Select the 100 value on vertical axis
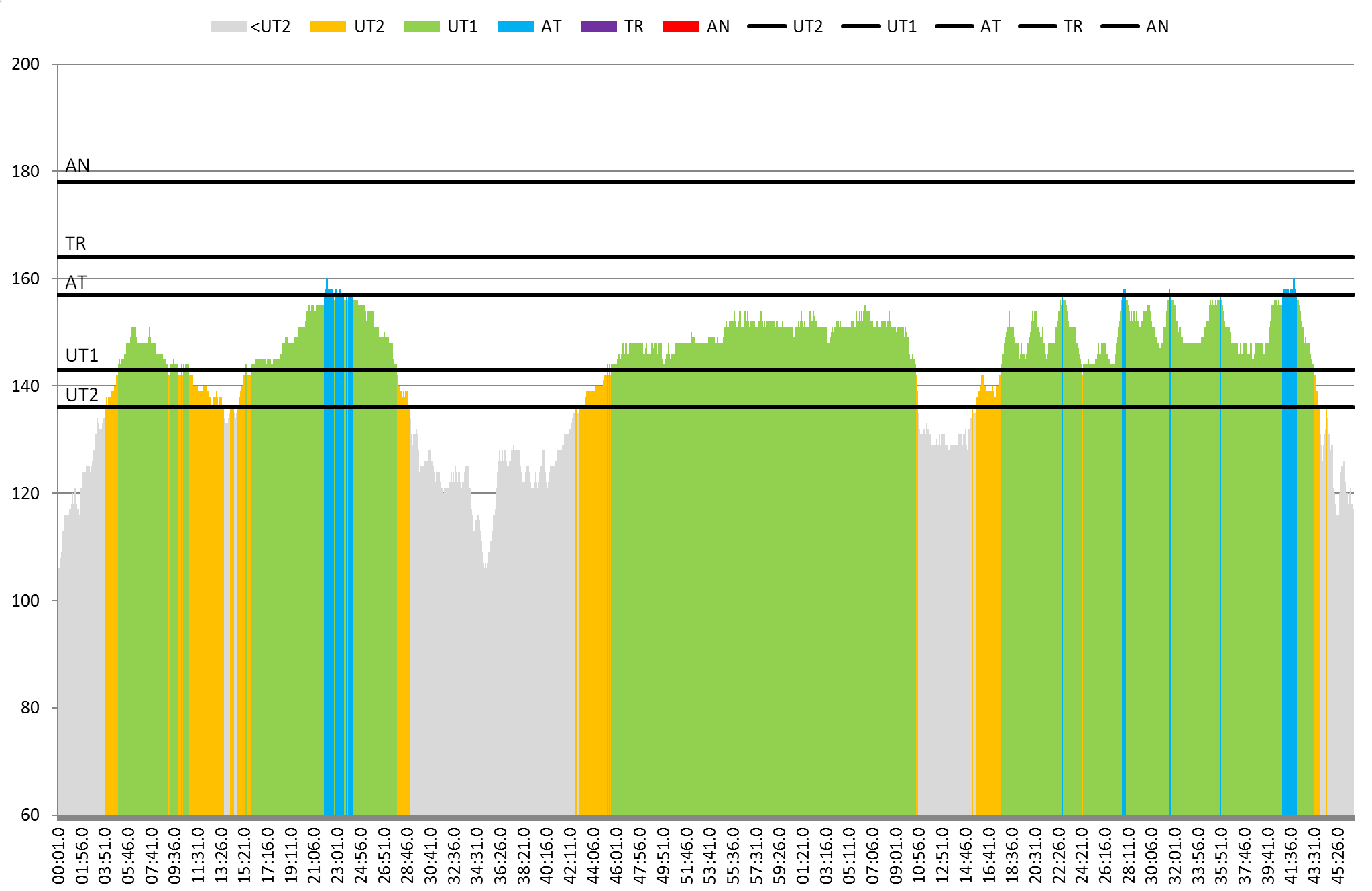The image size is (1372, 891). (25, 600)
